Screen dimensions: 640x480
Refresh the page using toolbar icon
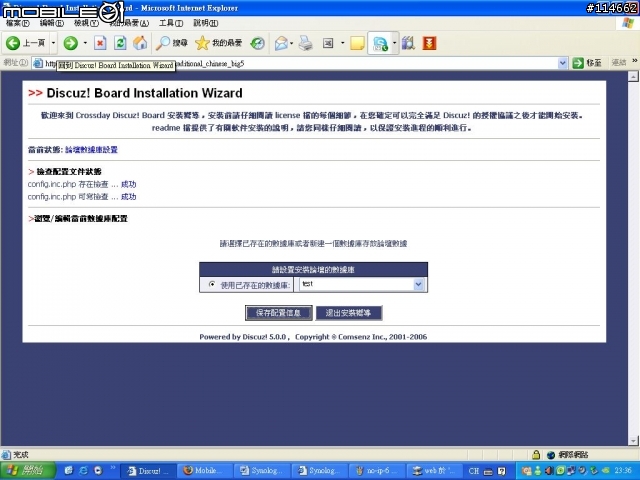(120, 43)
